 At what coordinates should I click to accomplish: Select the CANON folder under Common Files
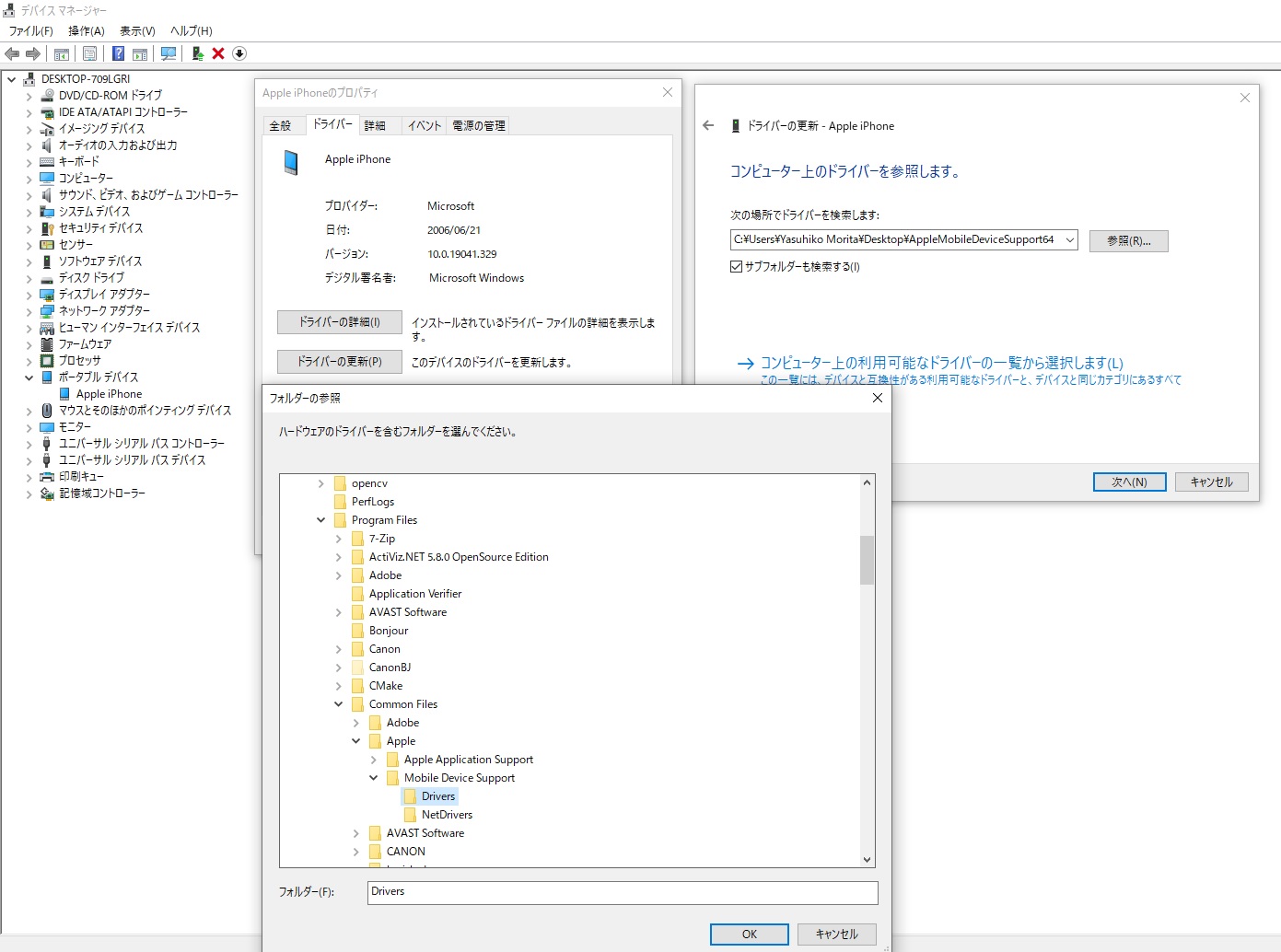(x=405, y=852)
